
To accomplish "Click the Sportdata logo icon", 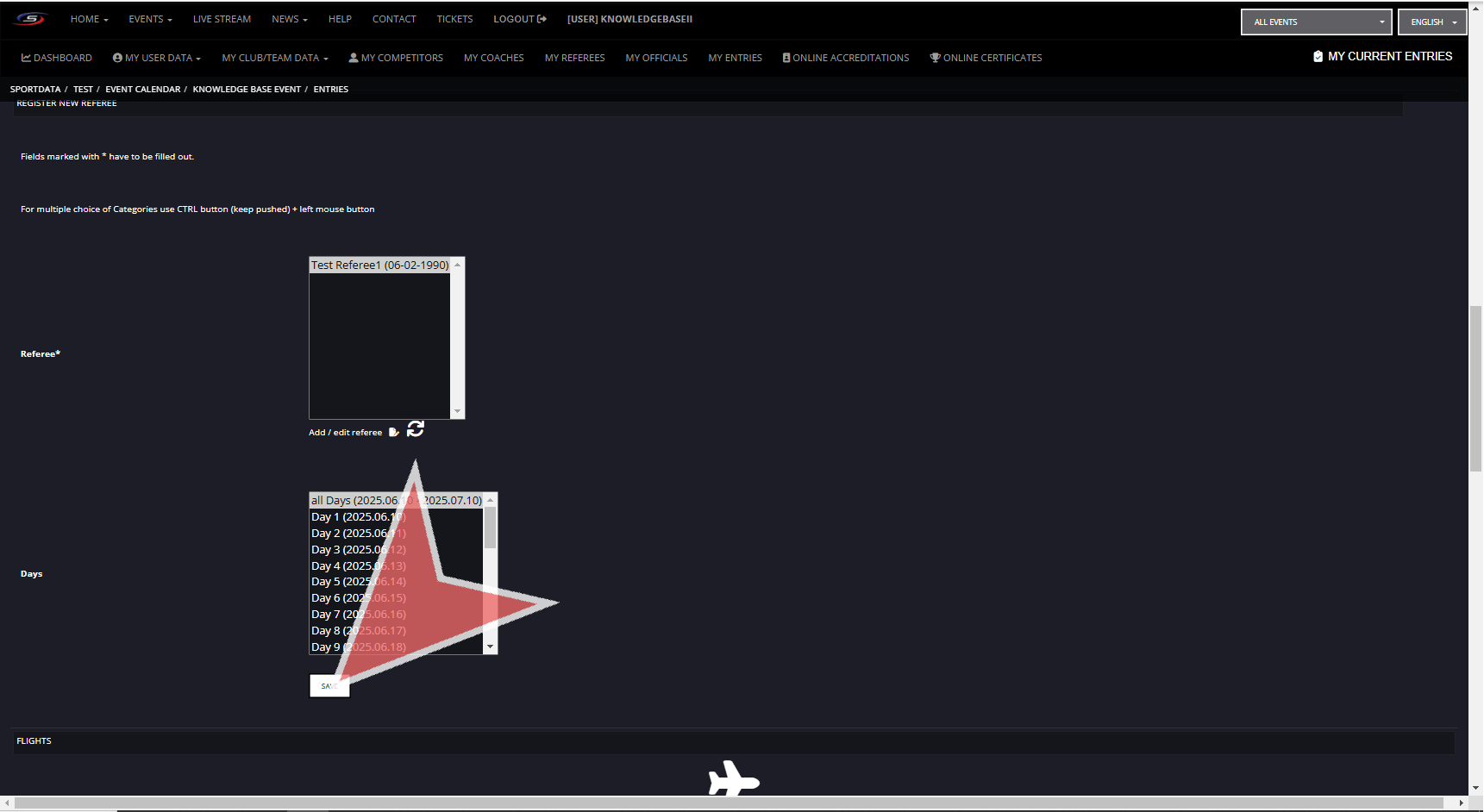I will (x=30, y=19).
